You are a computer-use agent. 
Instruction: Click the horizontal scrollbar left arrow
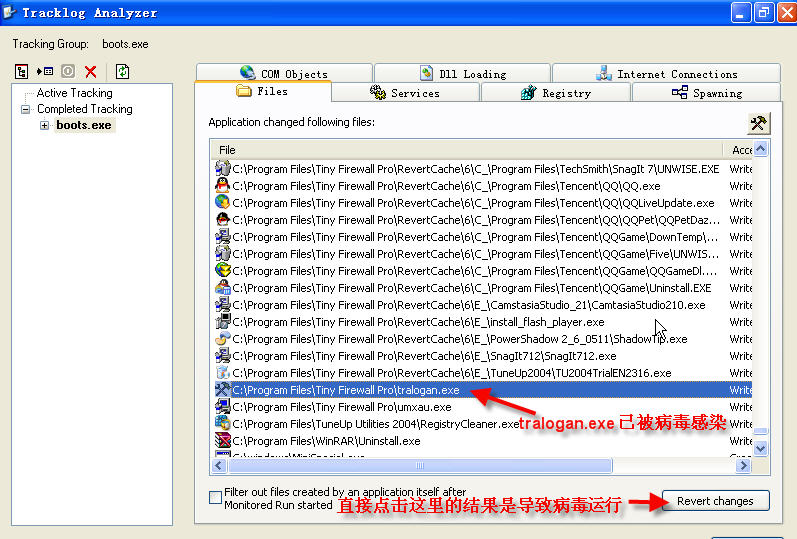(x=219, y=465)
